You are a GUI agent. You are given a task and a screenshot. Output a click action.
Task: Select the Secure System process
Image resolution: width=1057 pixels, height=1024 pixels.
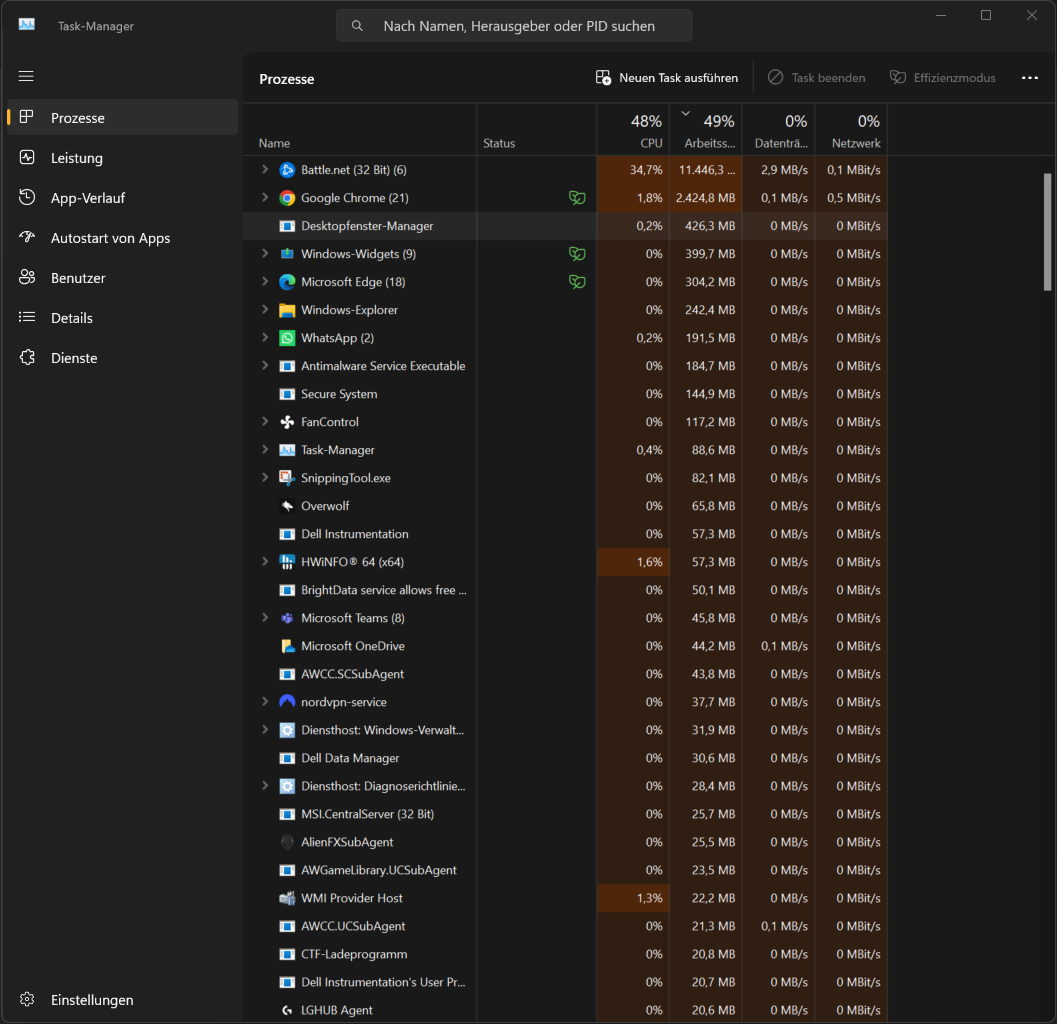pos(565,394)
